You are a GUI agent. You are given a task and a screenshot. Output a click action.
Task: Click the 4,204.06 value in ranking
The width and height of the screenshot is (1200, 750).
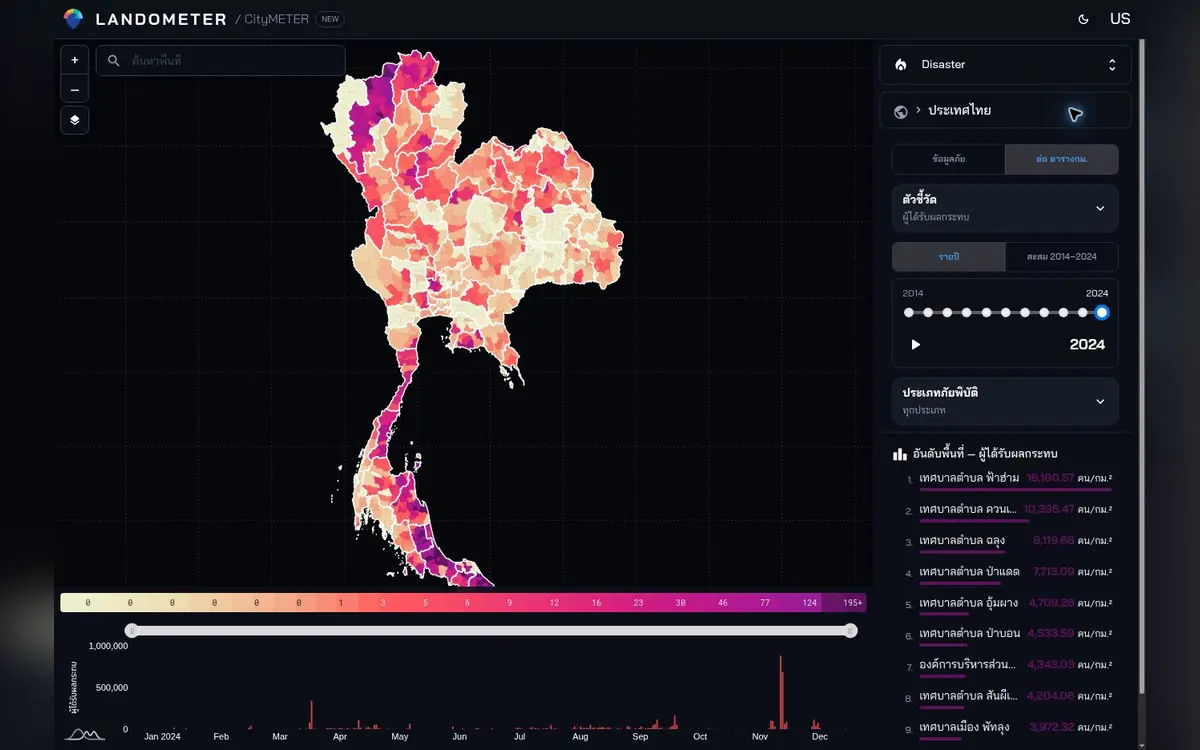tap(1050, 696)
